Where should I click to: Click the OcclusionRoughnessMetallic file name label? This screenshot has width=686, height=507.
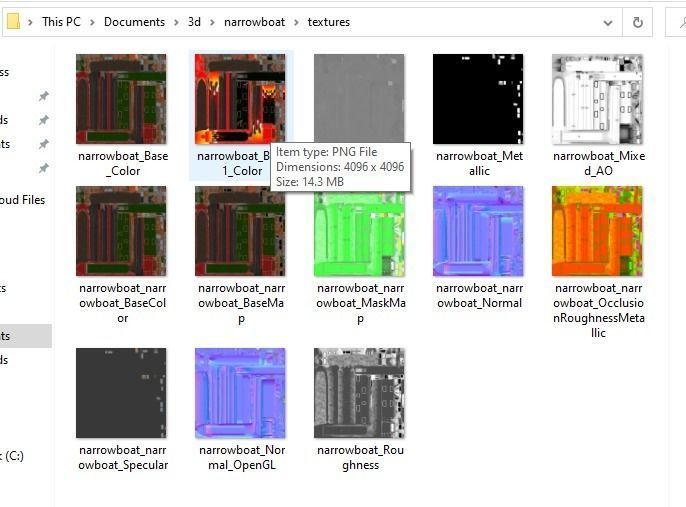click(598, 310)
